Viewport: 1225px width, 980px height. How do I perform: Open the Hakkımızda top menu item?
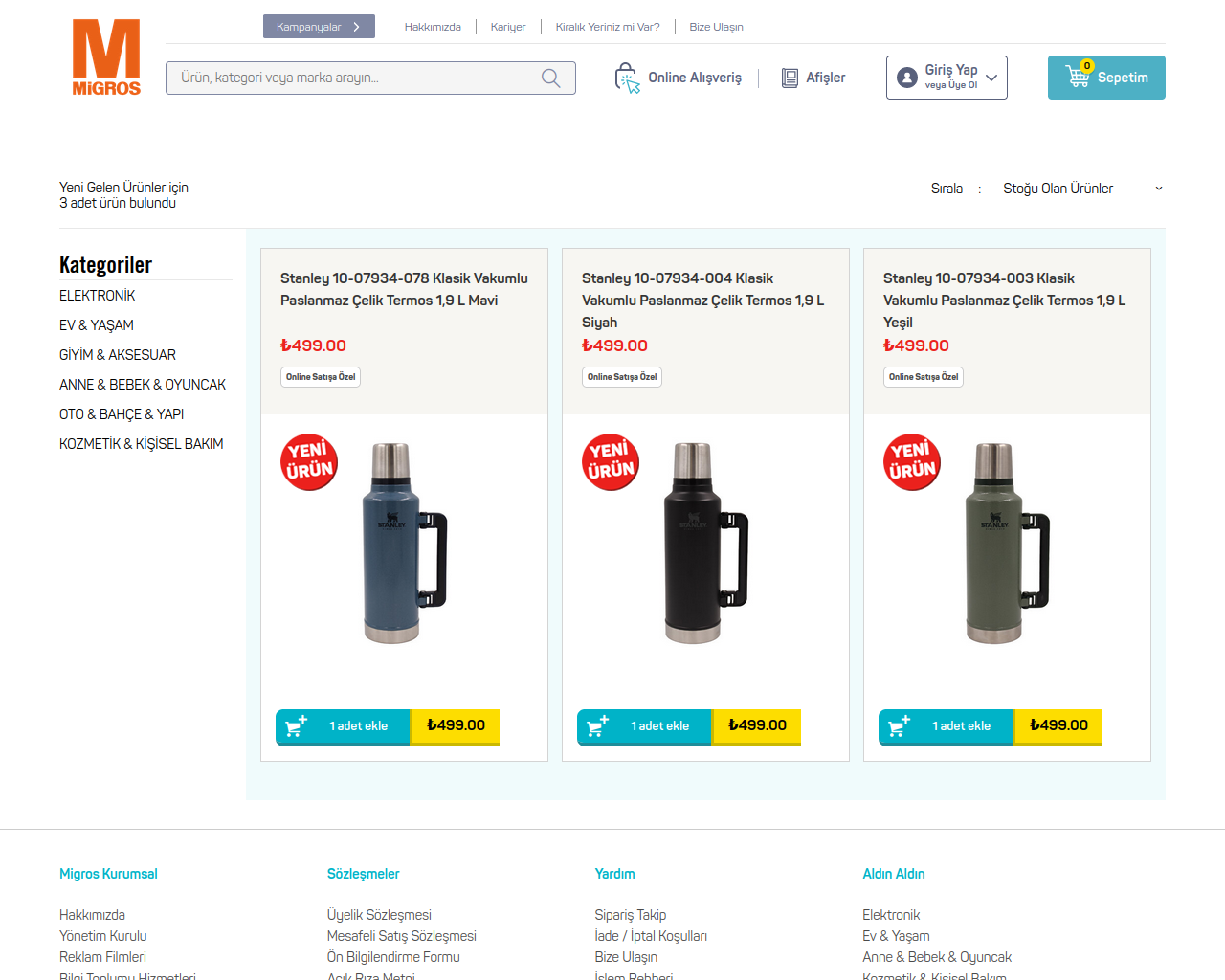[x=433, y=27]
